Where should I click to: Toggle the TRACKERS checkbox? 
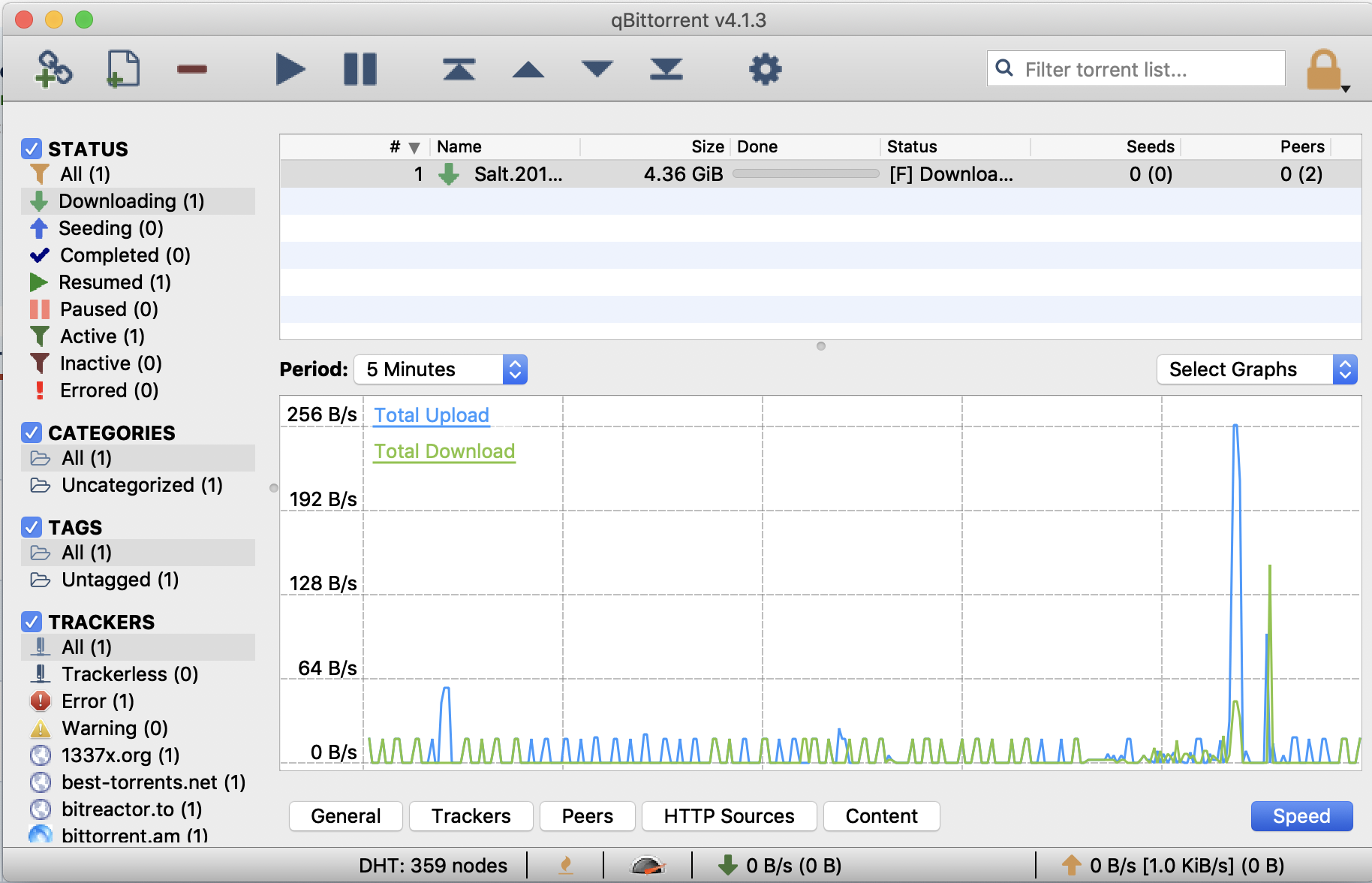tap(31, 622)
